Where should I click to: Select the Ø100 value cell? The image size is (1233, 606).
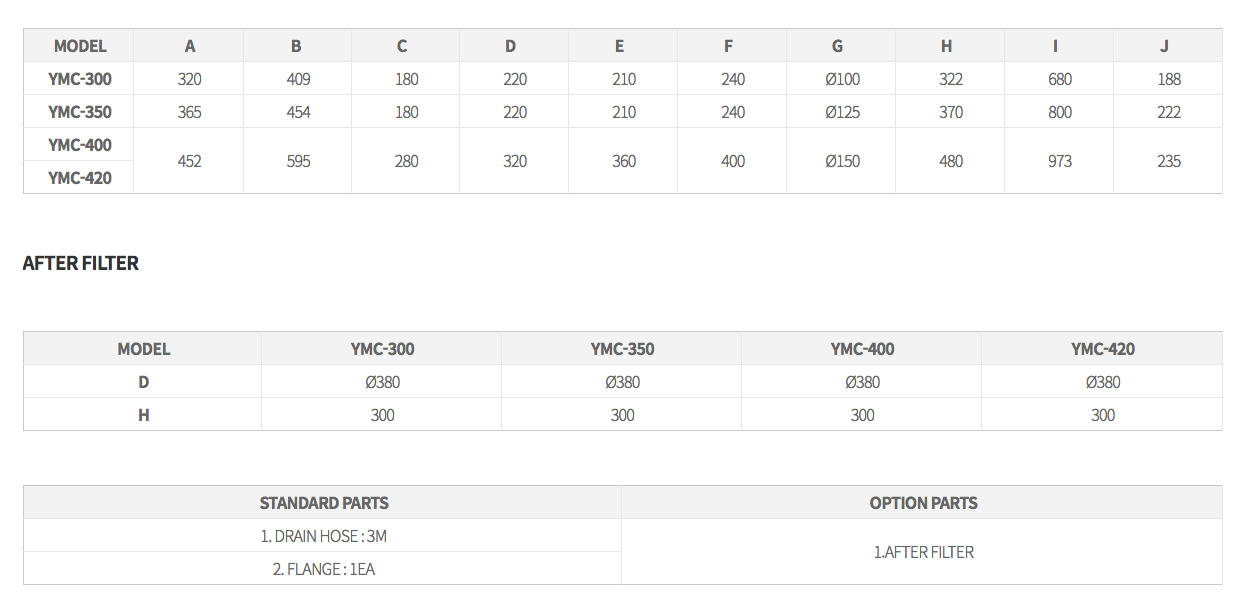click(x=842, y=79)
